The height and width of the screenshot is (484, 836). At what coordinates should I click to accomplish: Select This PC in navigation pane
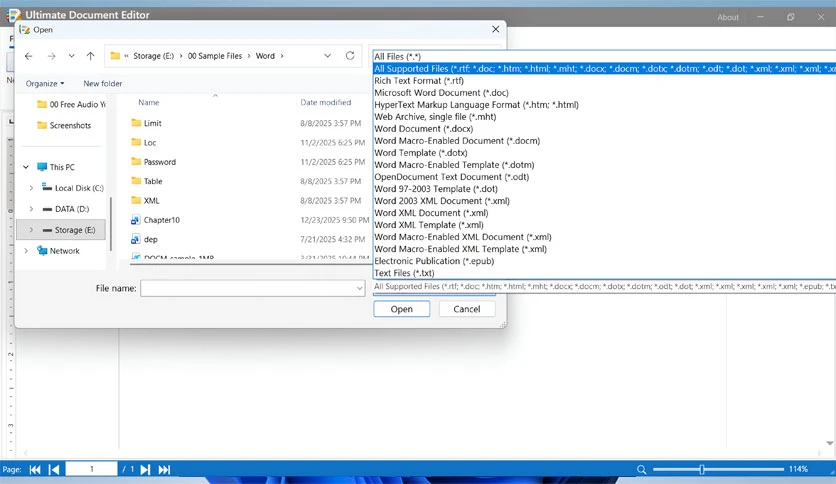(x=56, y=167)
